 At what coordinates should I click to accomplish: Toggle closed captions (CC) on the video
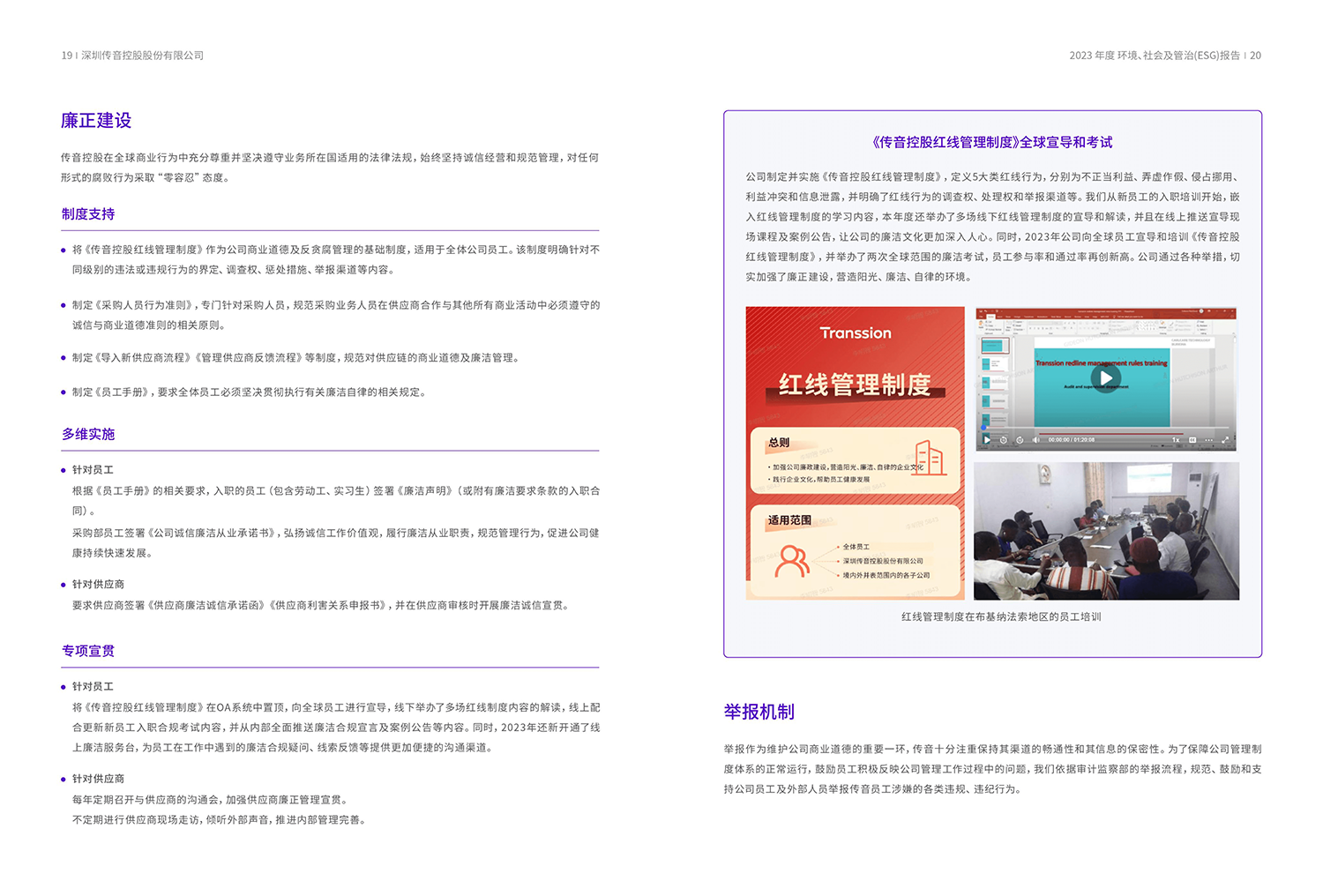coord(1192,440)
